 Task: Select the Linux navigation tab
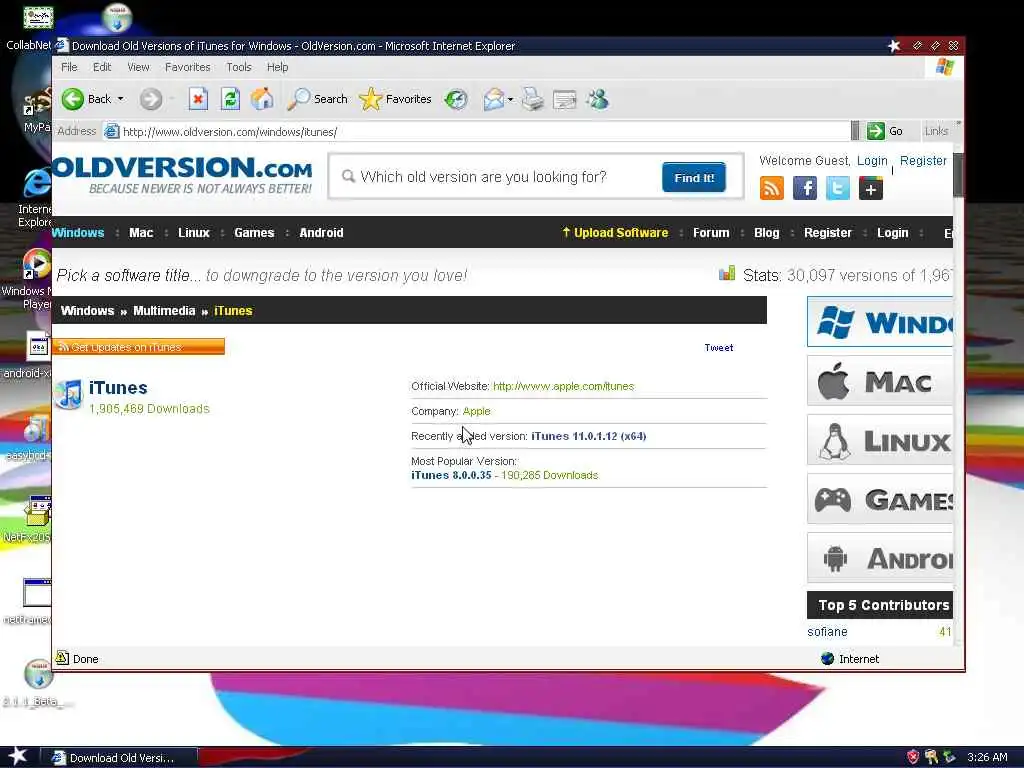click(194, 232)
